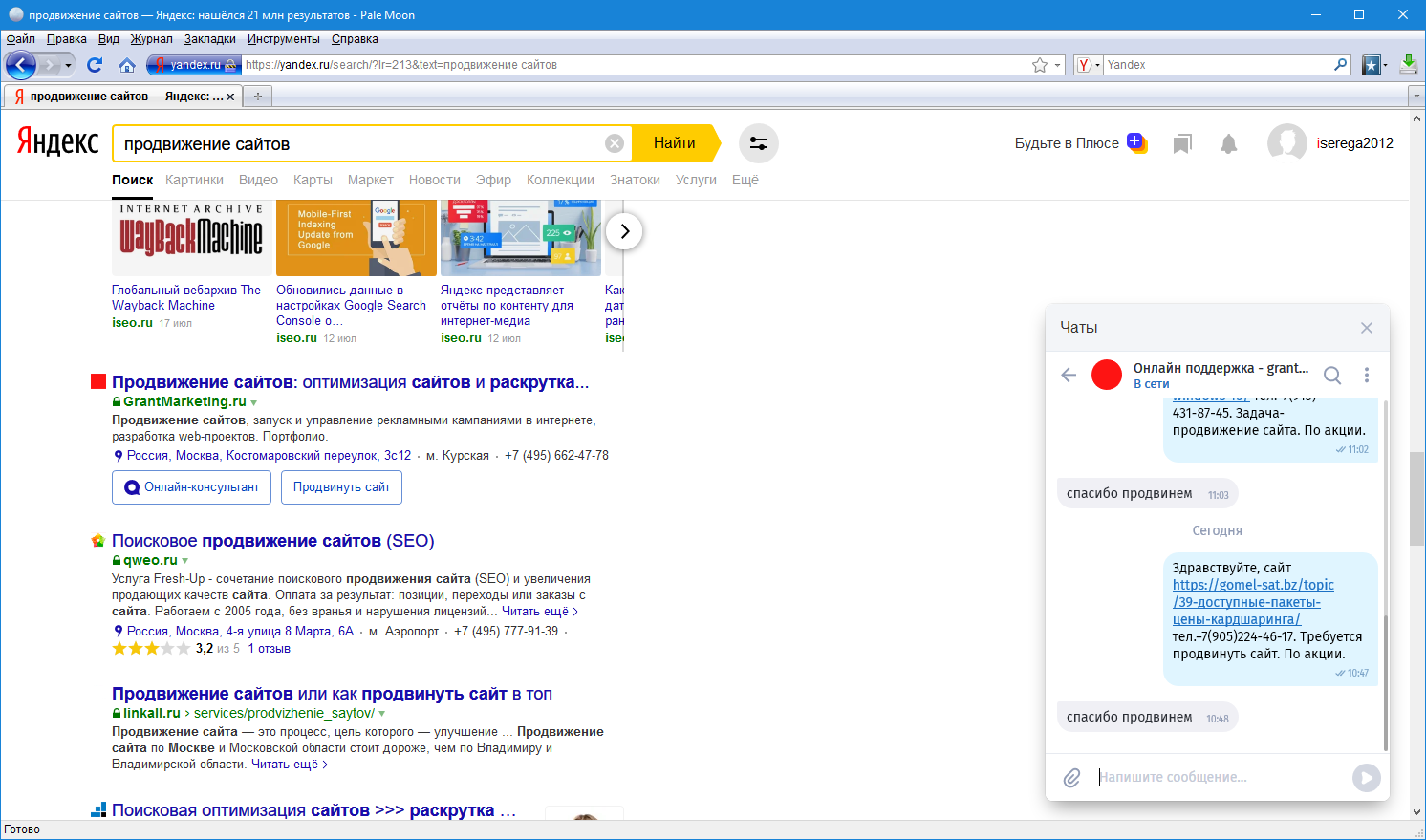Attach a file with the paperclip icon

pyautogui.click(x=1072, y=778)
